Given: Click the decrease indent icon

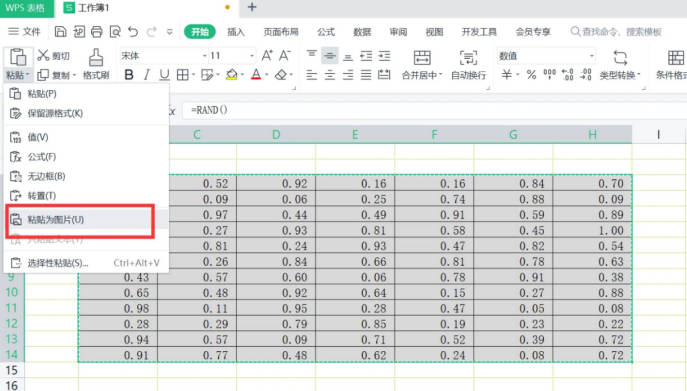Looking at the screenshot, I should coord(366,56).
